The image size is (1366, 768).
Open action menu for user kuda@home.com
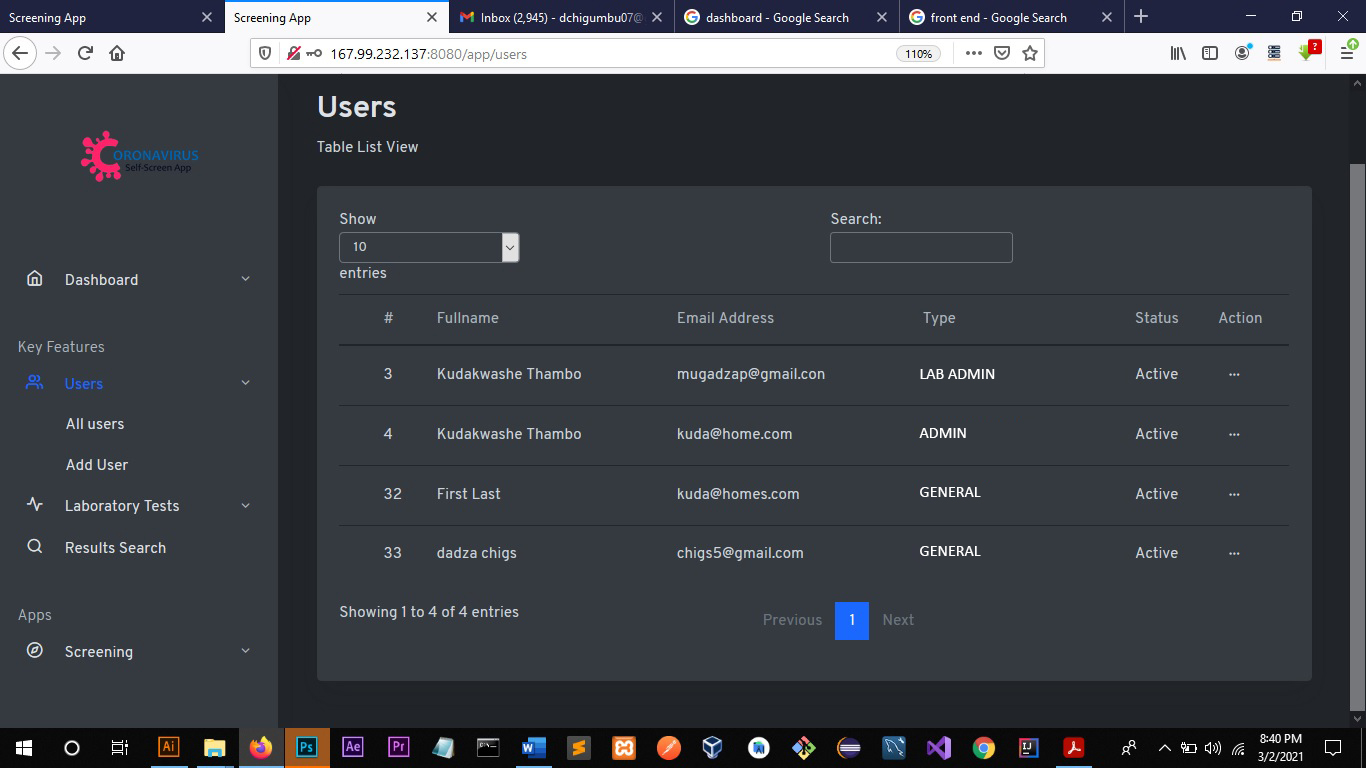tap(1234, 434)
